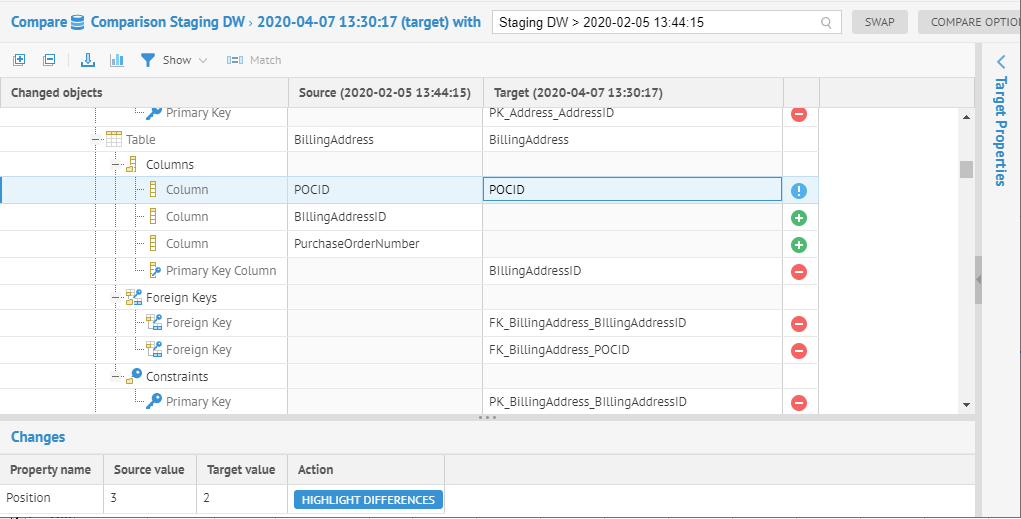Image resolution: width=1021 pixels, height=519 pixels.
Task: Collapse the Constraints tree node
Action: coord(117,376)
